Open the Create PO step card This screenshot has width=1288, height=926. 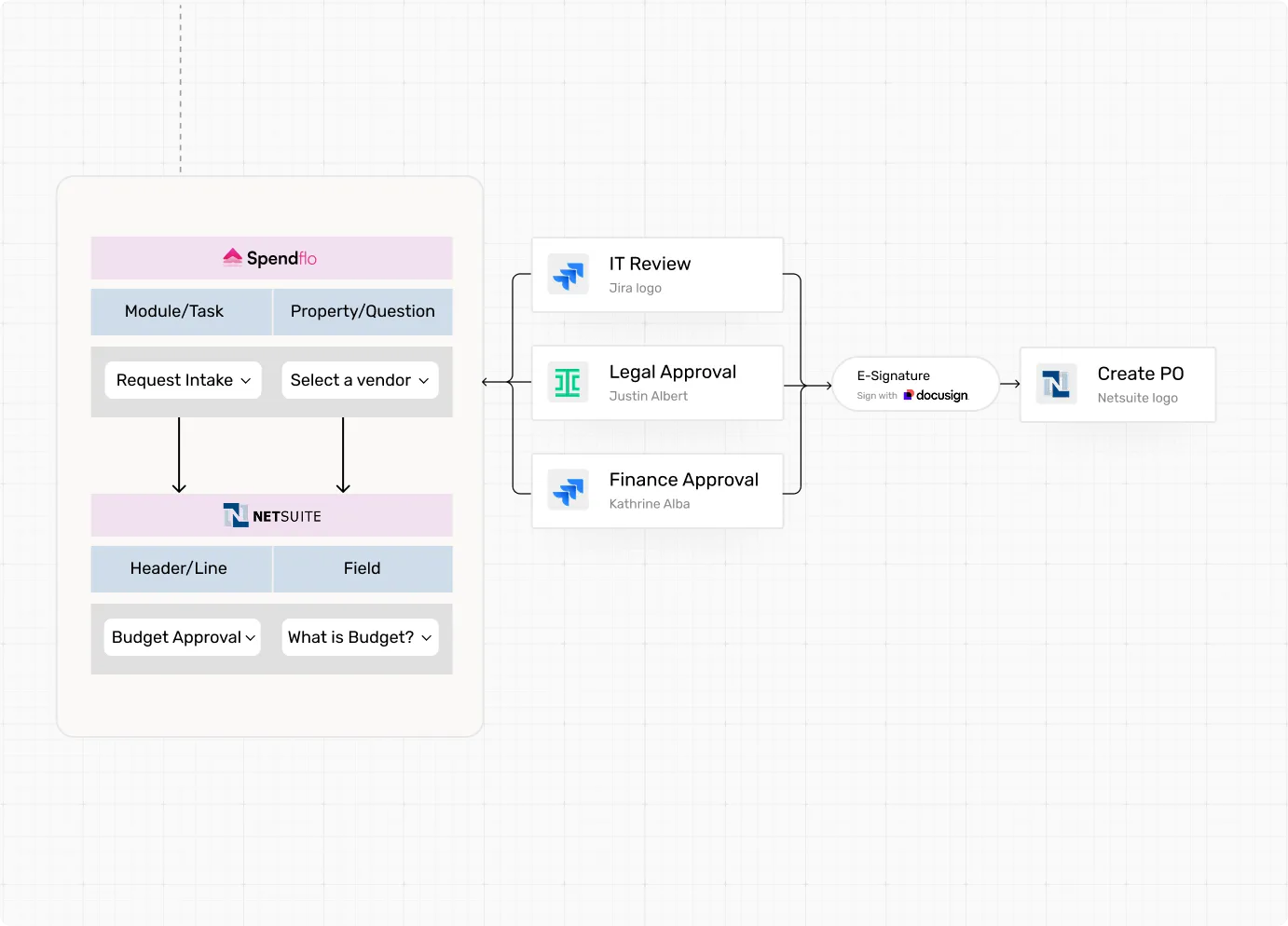1117,385
